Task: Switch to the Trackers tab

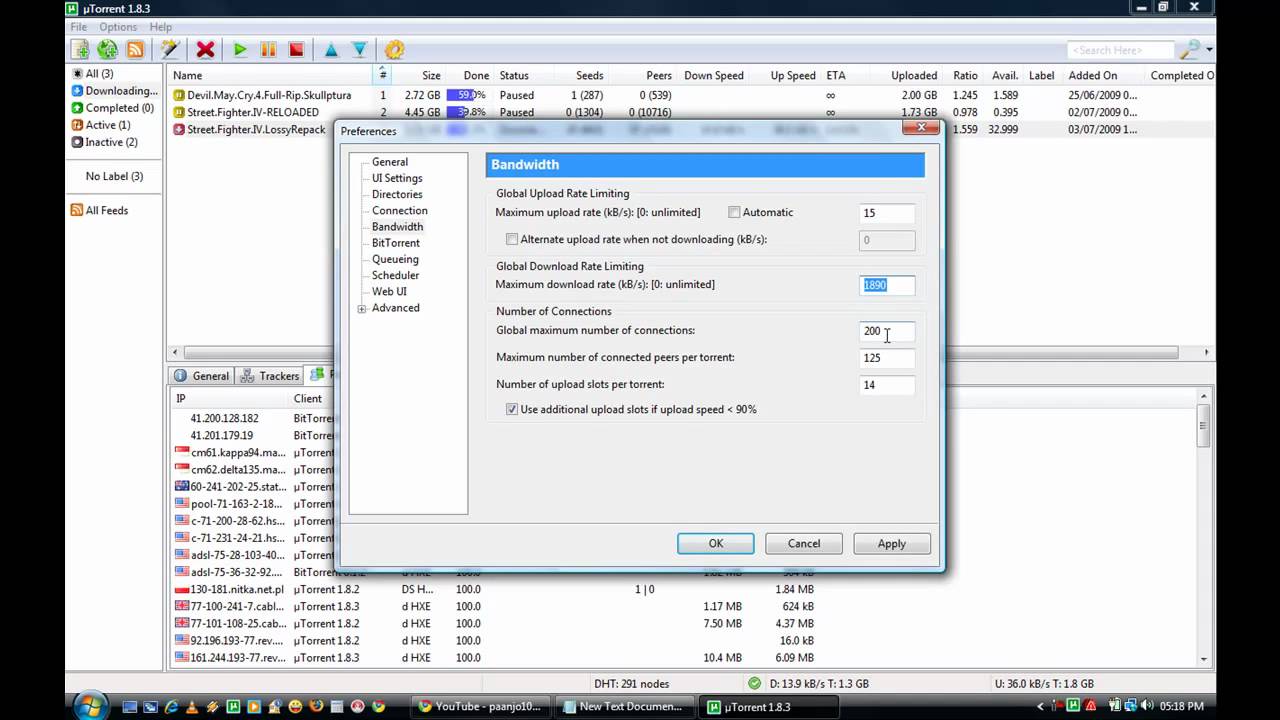Action: click(x=269, y=376)
